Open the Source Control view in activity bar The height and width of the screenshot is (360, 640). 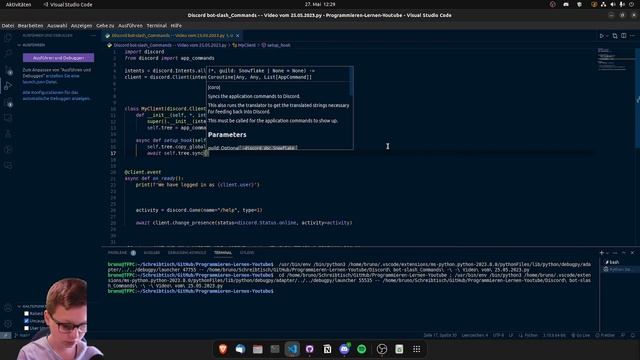click(8, 70)
